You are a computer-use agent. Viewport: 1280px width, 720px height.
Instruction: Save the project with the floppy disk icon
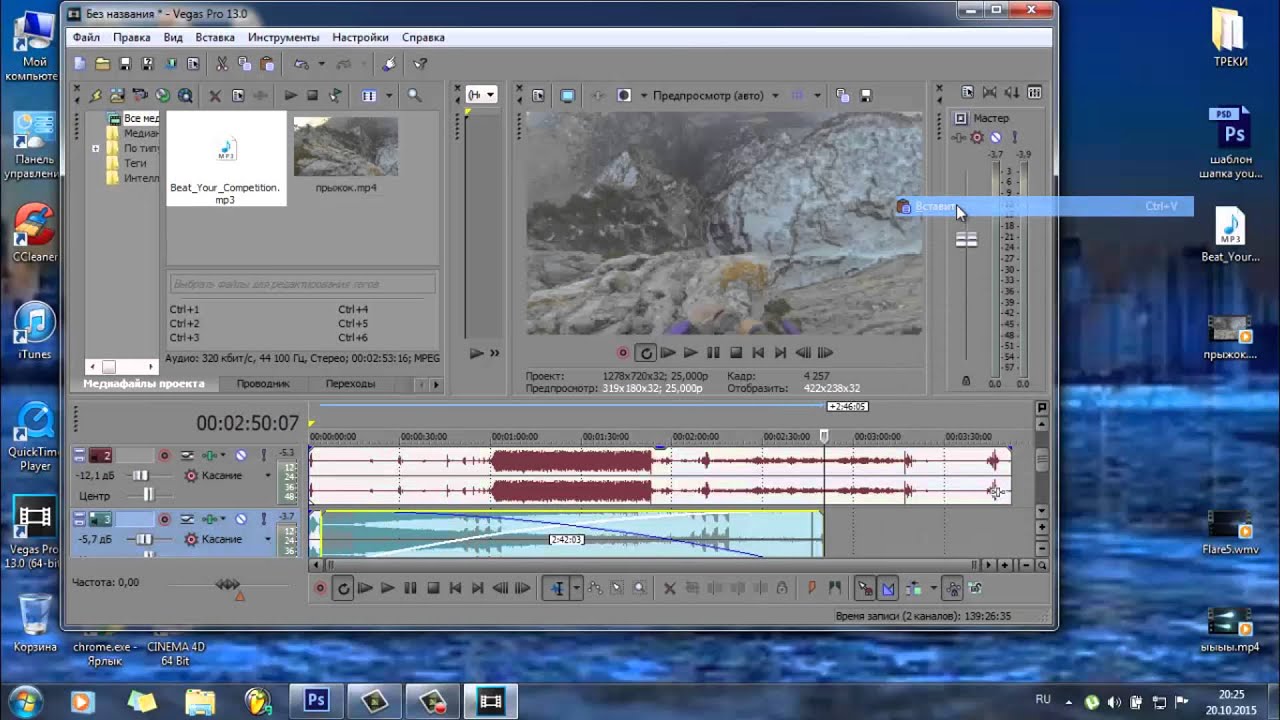tap(125, 64)
